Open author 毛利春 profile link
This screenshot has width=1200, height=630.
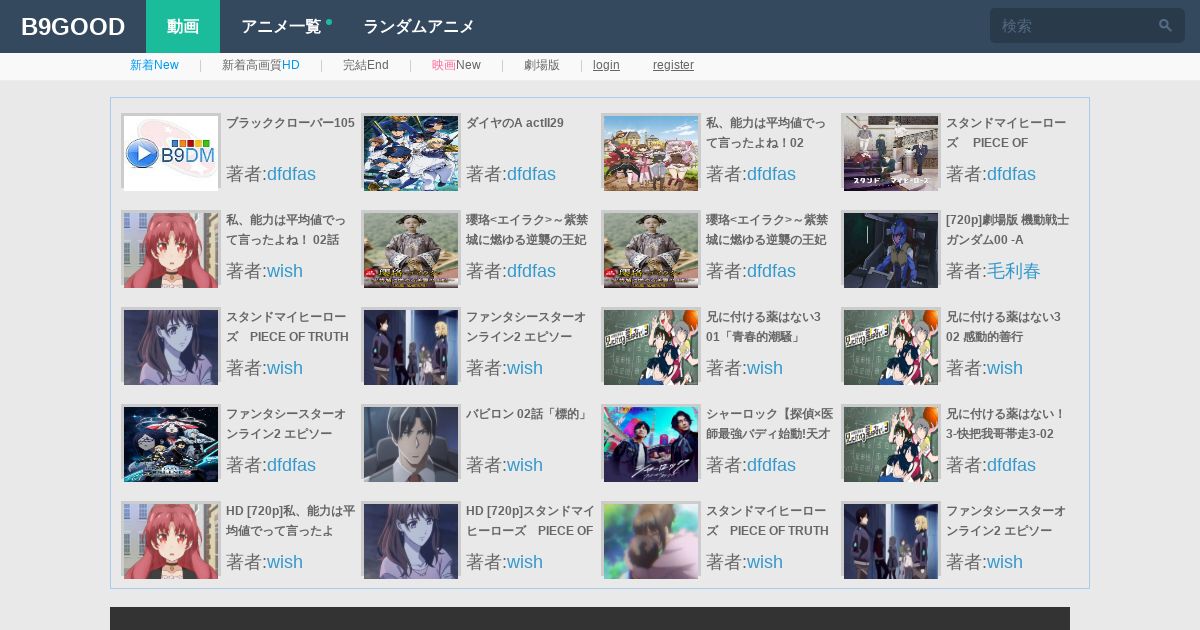1014,271
